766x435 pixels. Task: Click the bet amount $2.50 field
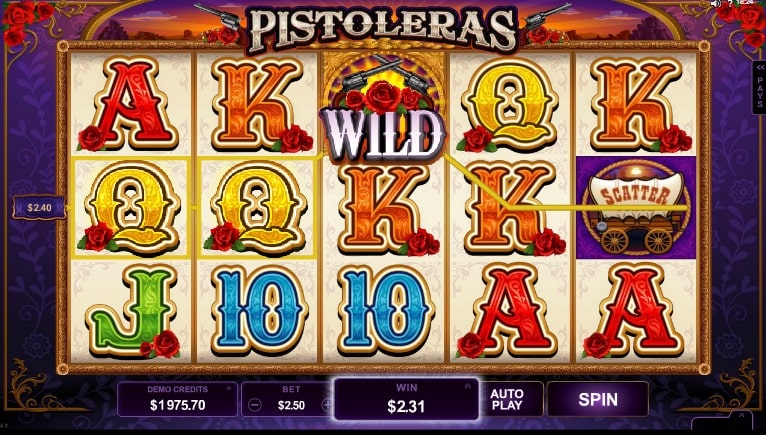(291, 405)
